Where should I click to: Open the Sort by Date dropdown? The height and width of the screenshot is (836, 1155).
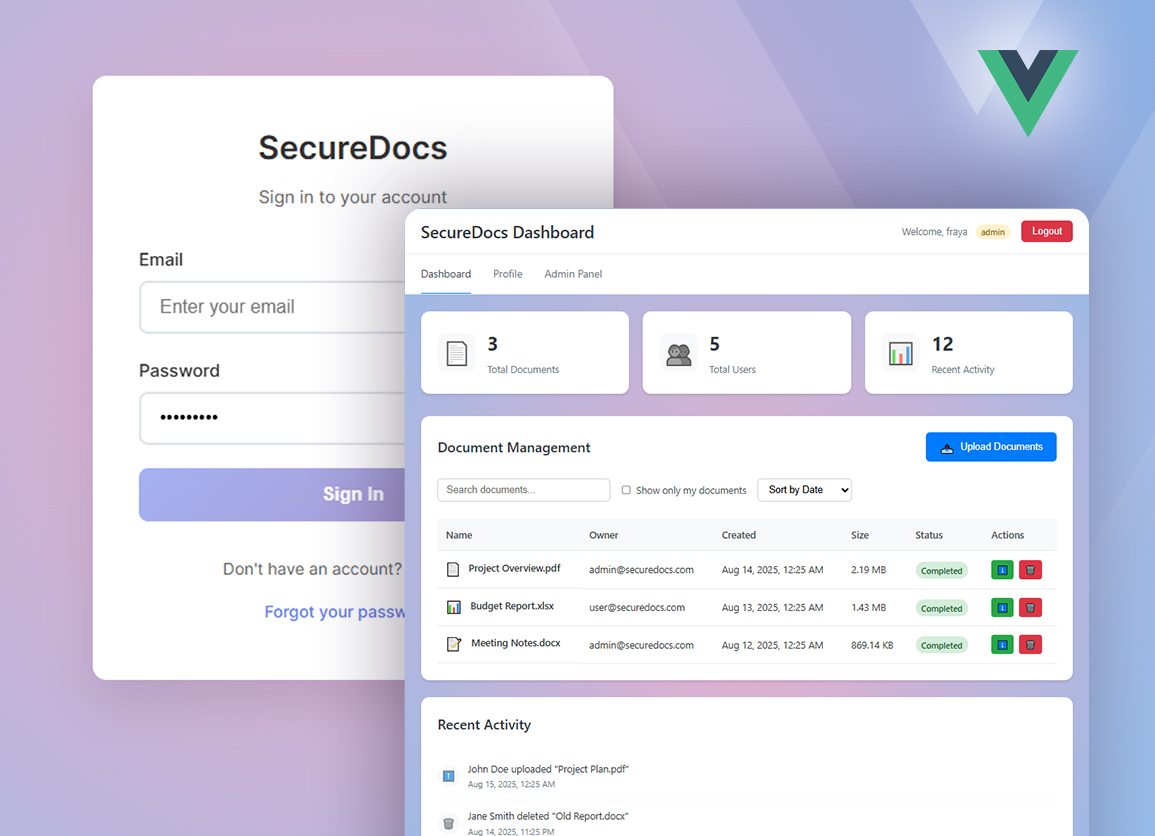coord(804,490)
